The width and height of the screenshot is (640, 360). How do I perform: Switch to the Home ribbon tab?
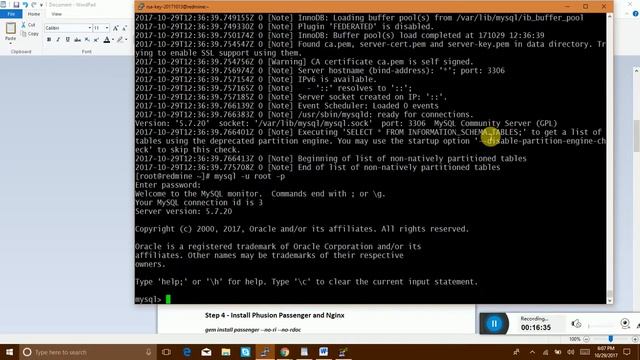point(34,14)
